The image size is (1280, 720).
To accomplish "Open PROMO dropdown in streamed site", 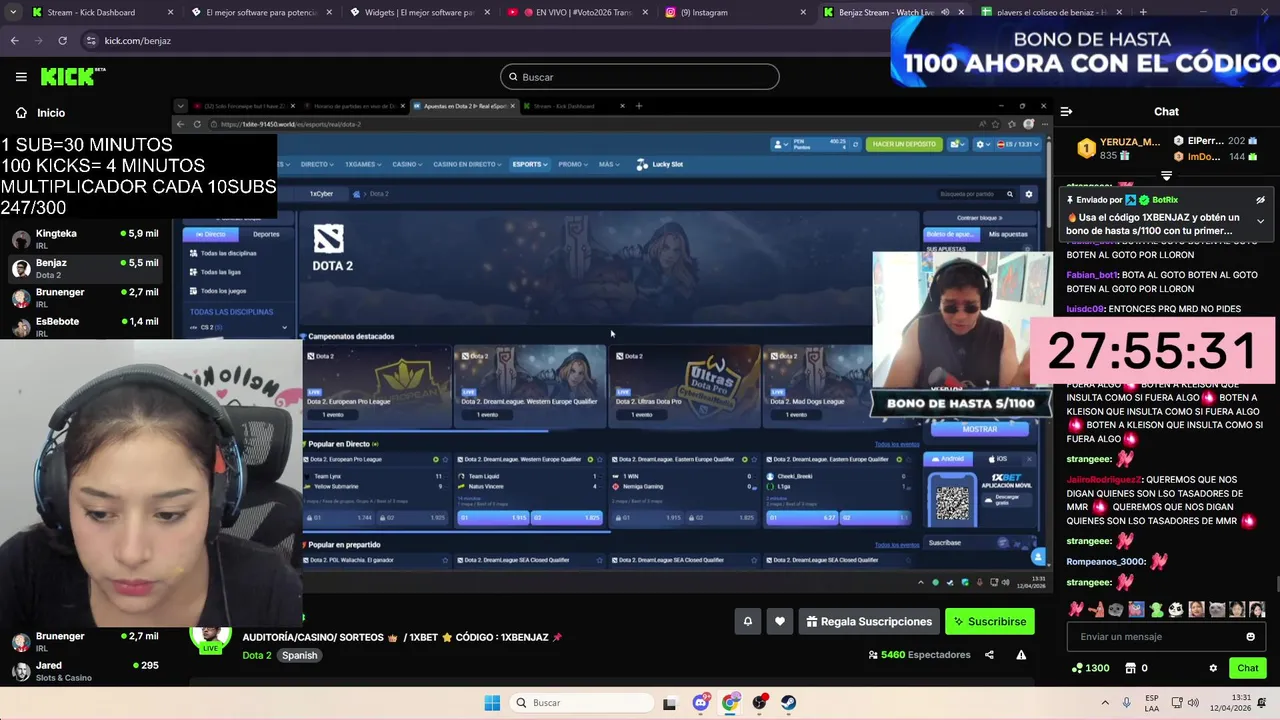I will click(x=573, y=164).
